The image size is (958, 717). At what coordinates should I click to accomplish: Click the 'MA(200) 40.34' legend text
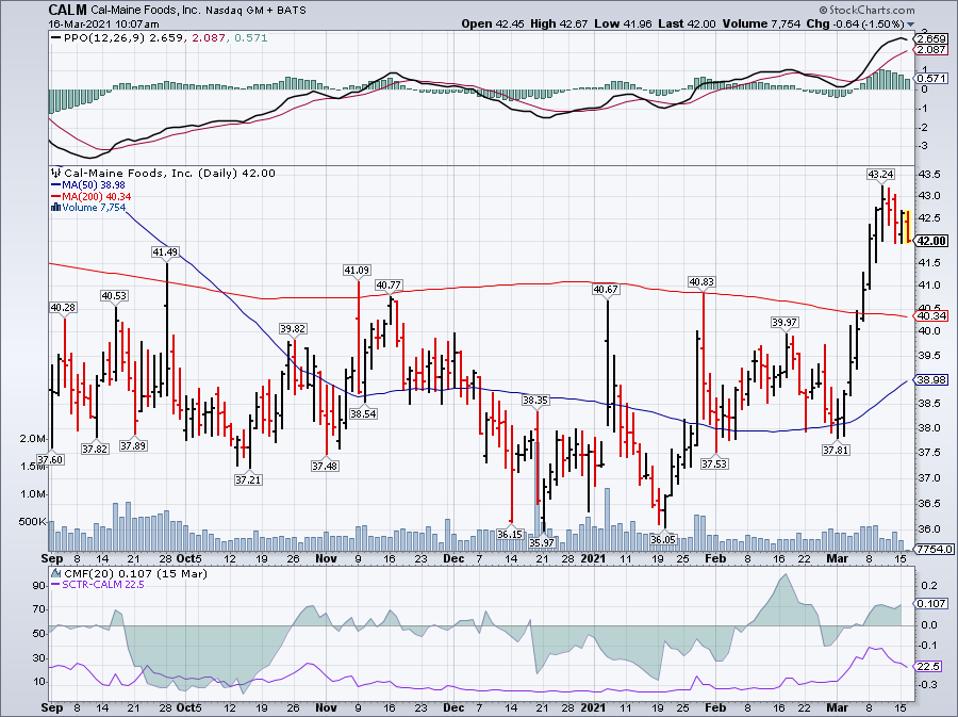pyautogui.click(x=97, y=196)
